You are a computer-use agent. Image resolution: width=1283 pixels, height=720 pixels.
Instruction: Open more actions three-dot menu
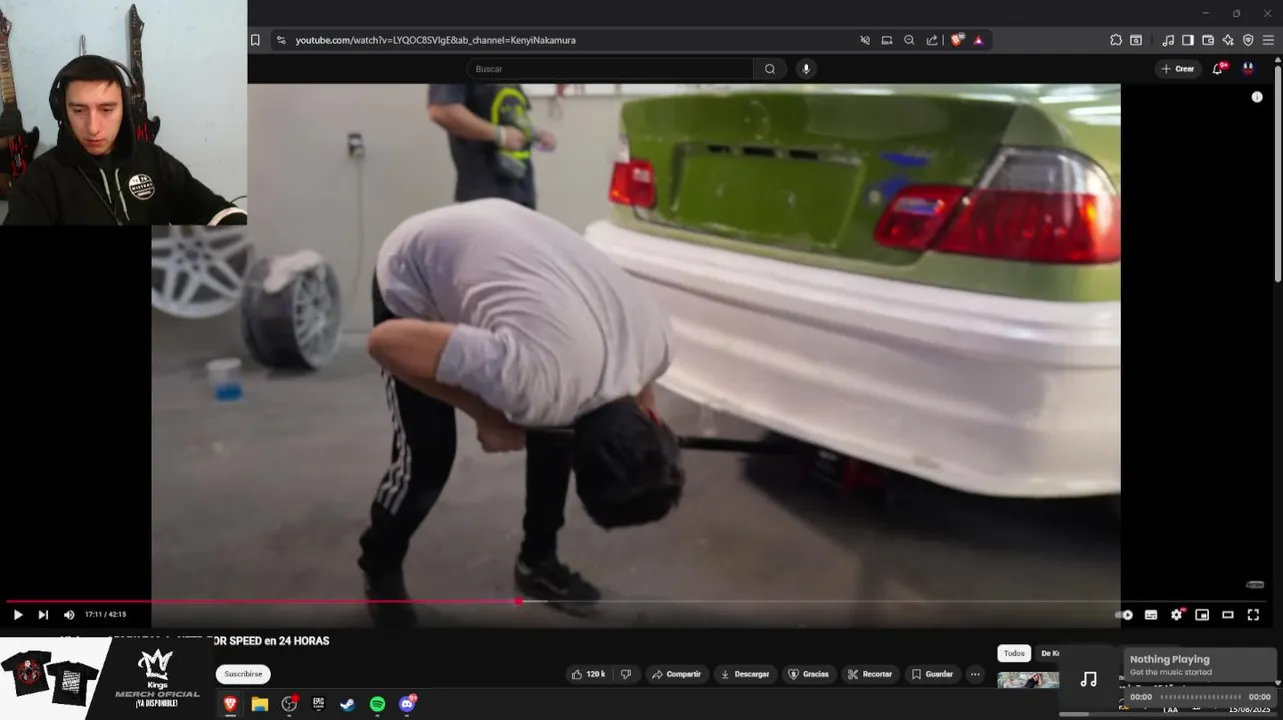[975, 674]
